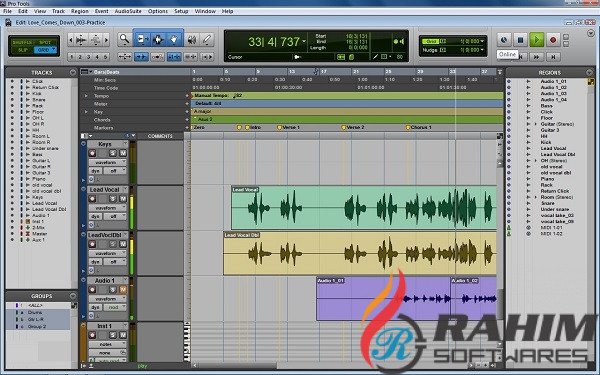The width and height of the screenshot is (600, 375).
Task: Open the Tracks list menu
Action: 73,73
